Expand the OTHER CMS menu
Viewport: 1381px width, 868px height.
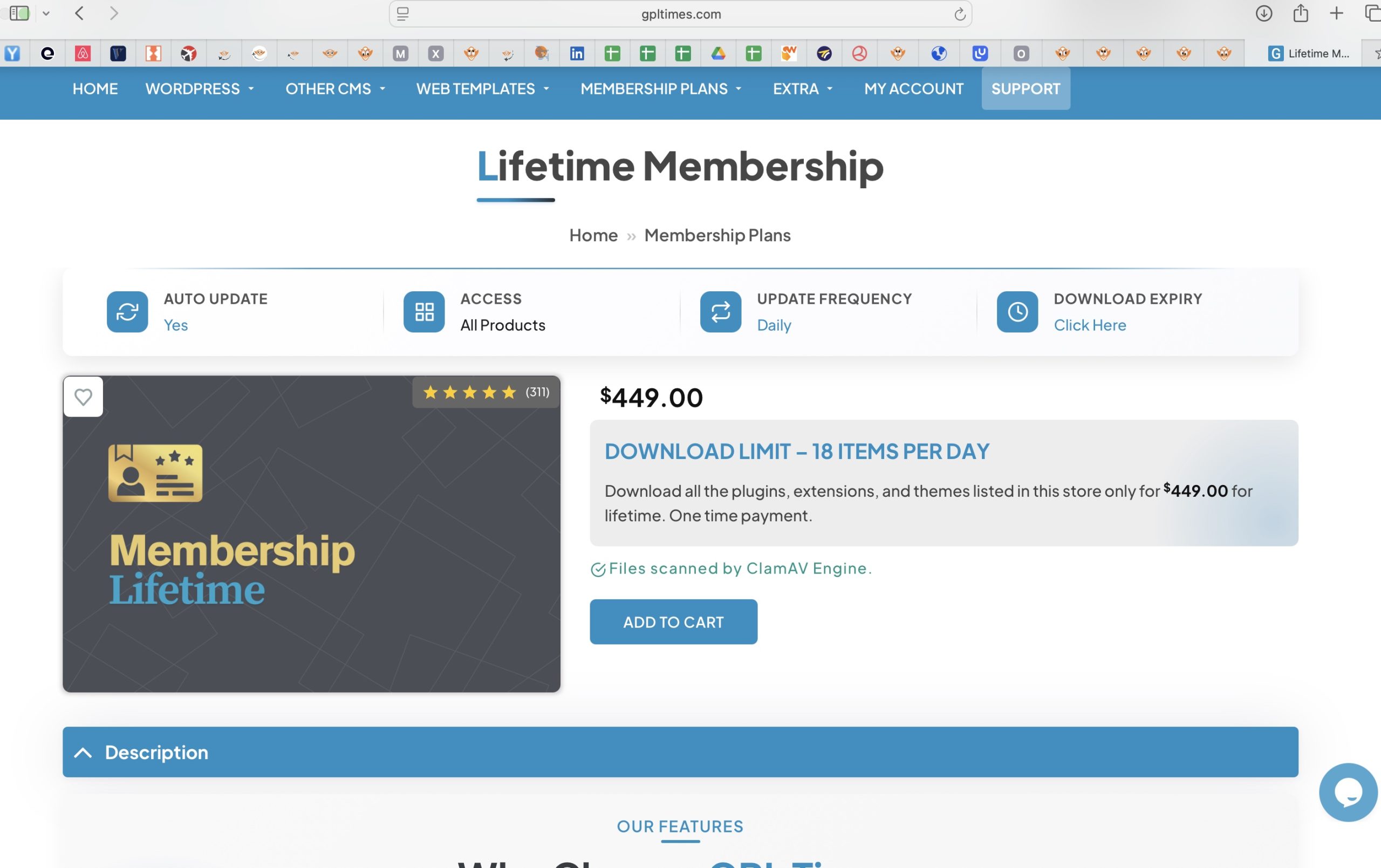(336, 88)
